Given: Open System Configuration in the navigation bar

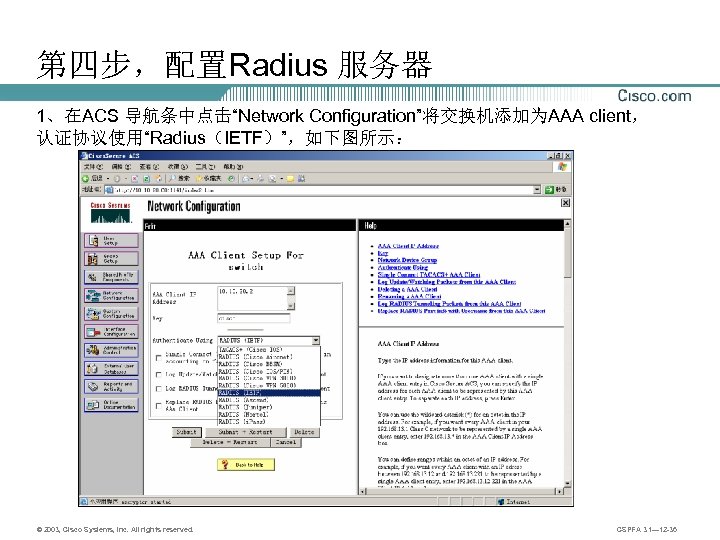Looking at the screenshot, I should point(111,314).
